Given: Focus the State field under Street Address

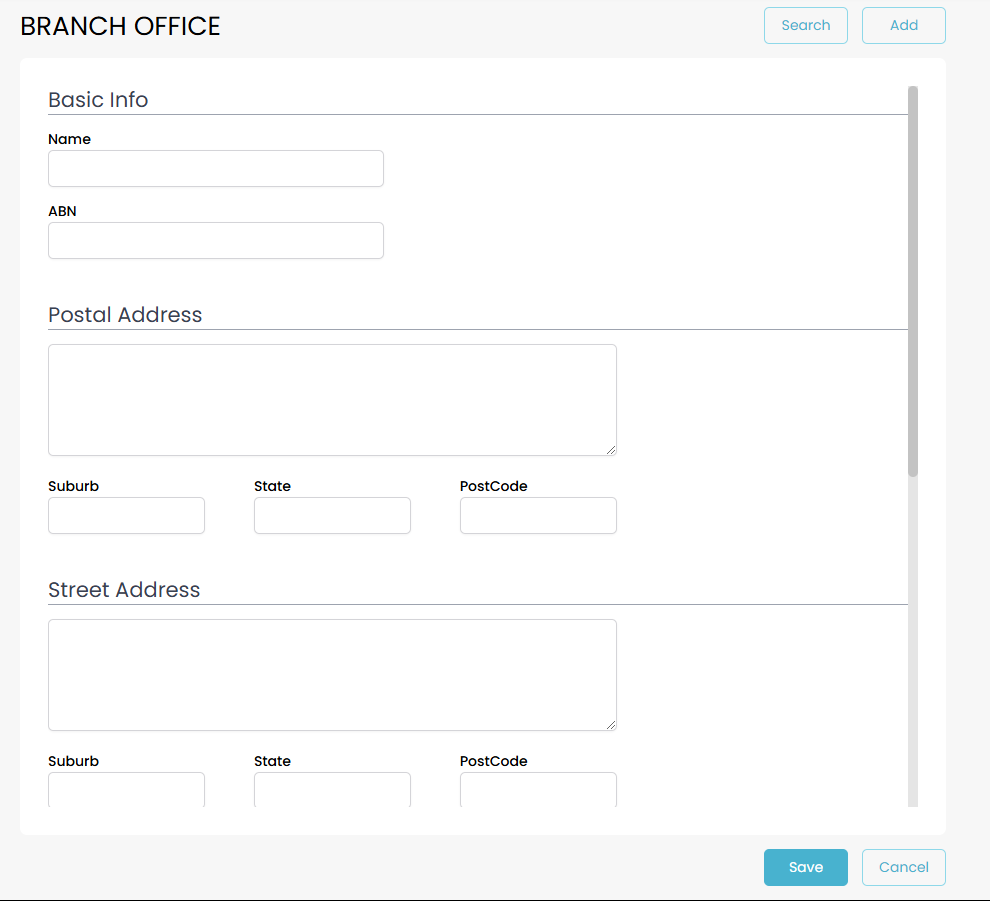Looking at the screenshot, I should click(x=332, y=789).
